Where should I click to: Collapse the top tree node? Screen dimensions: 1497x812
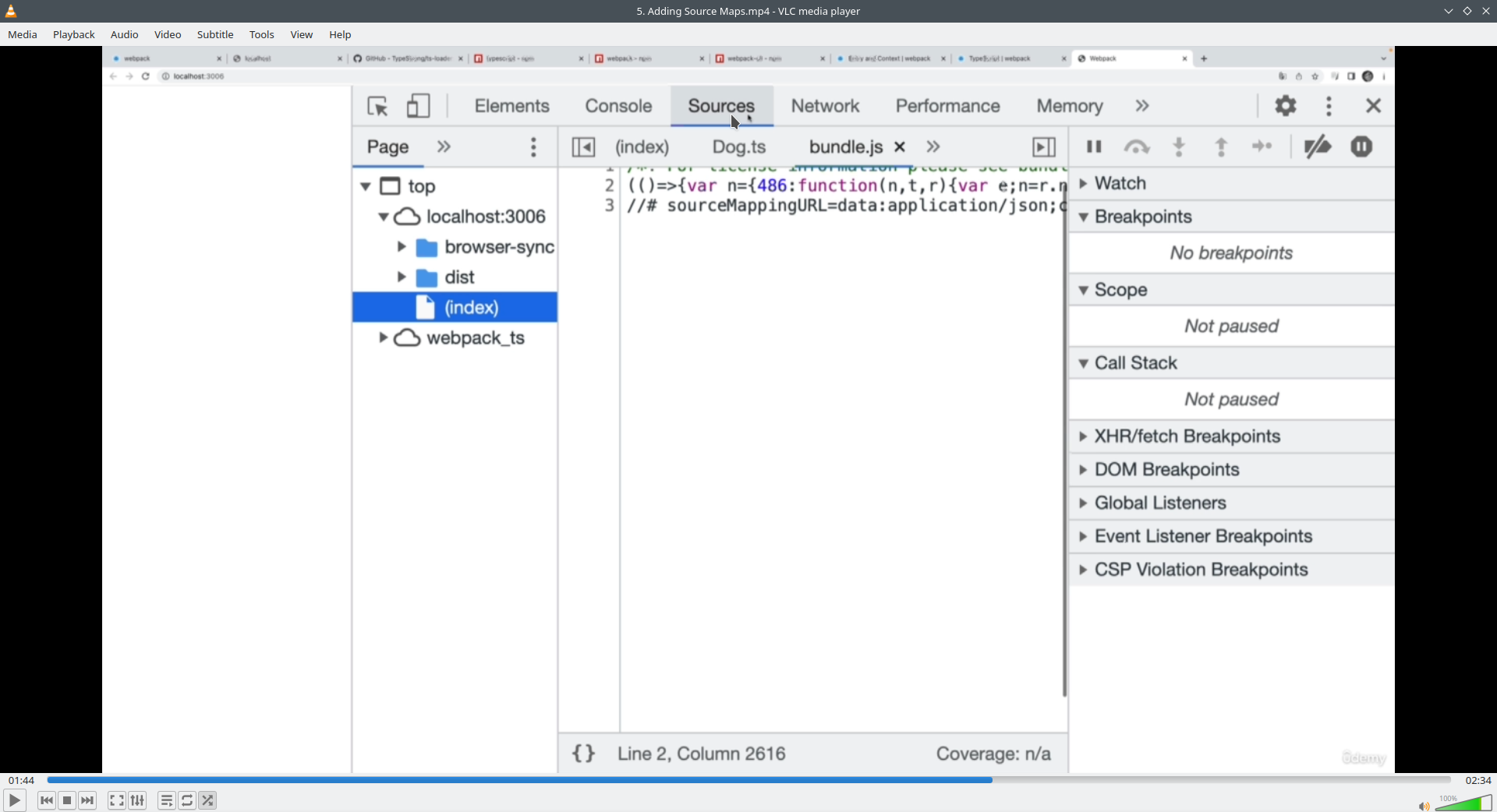point(365,186)
